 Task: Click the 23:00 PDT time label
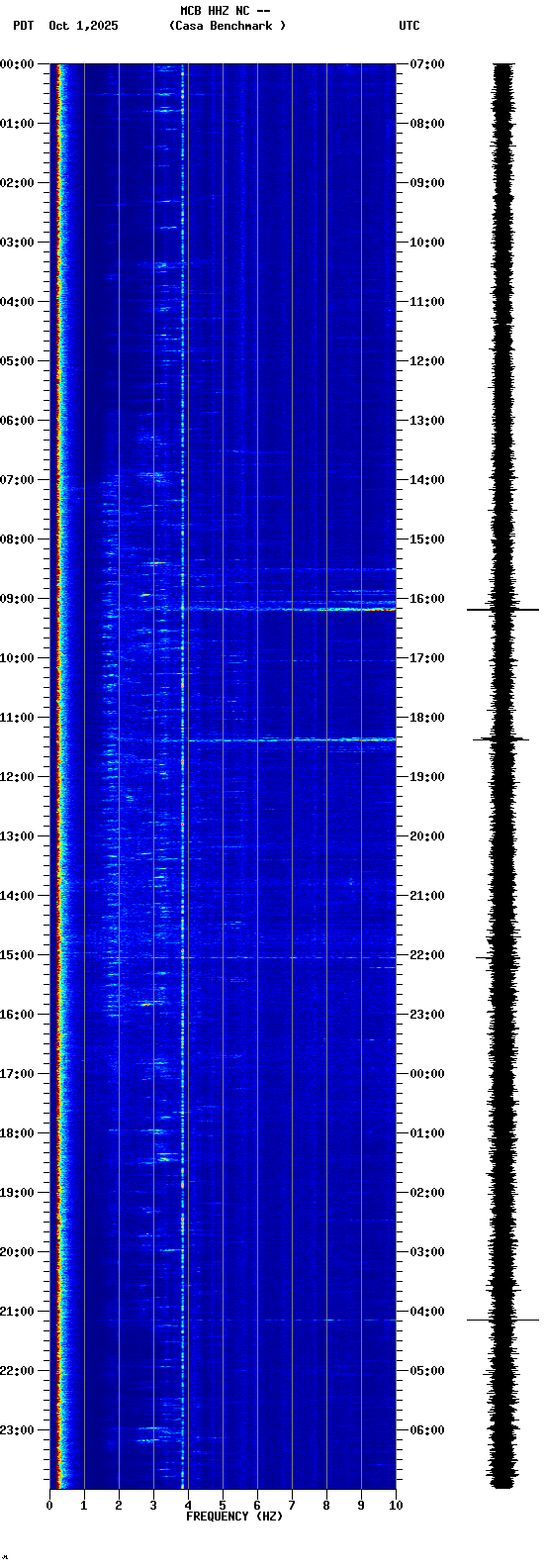click(17, 1430)
